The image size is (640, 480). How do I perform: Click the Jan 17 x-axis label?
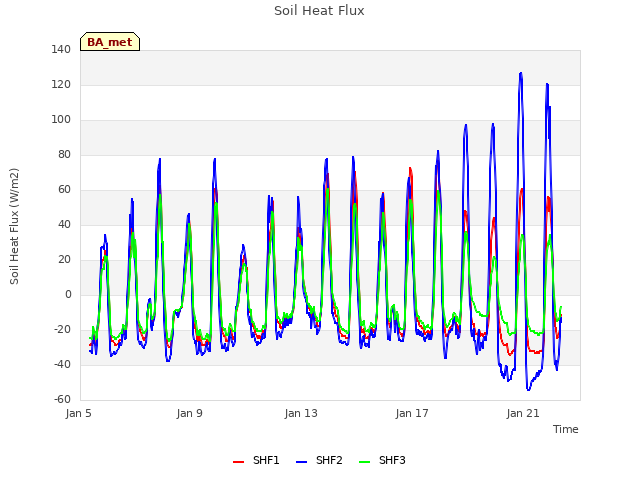tap(412, 413)
